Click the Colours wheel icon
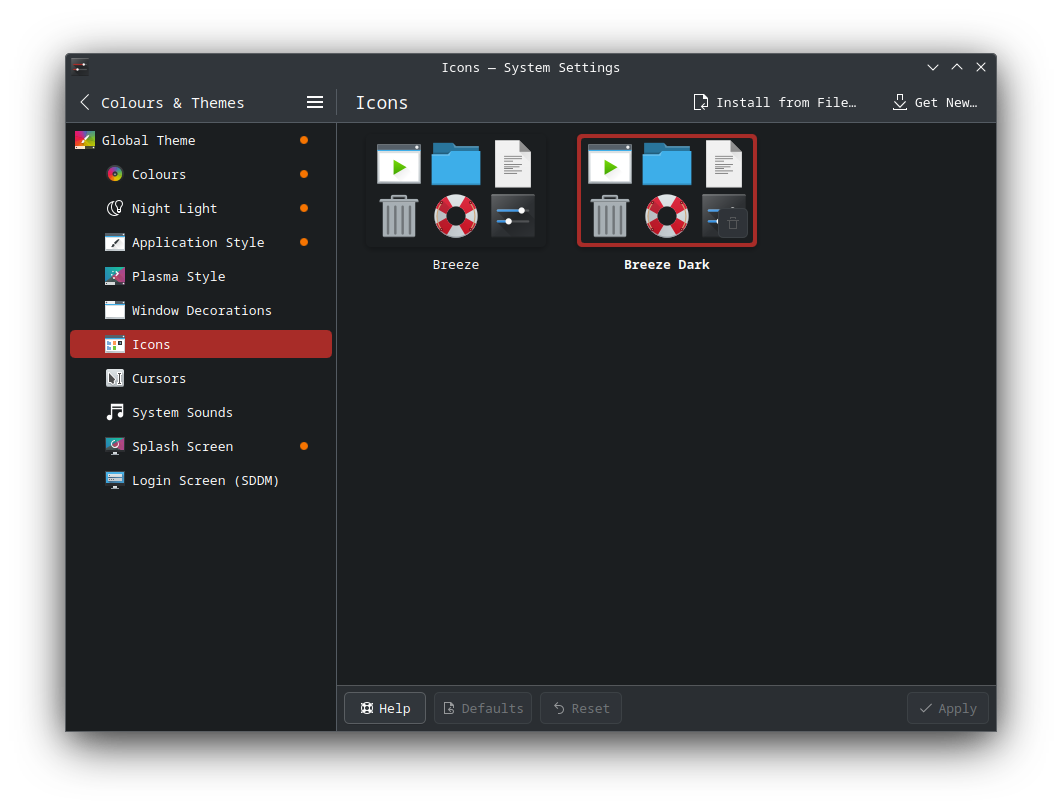The height and width of the screenshot is (810, 1063). coord(115,174)
